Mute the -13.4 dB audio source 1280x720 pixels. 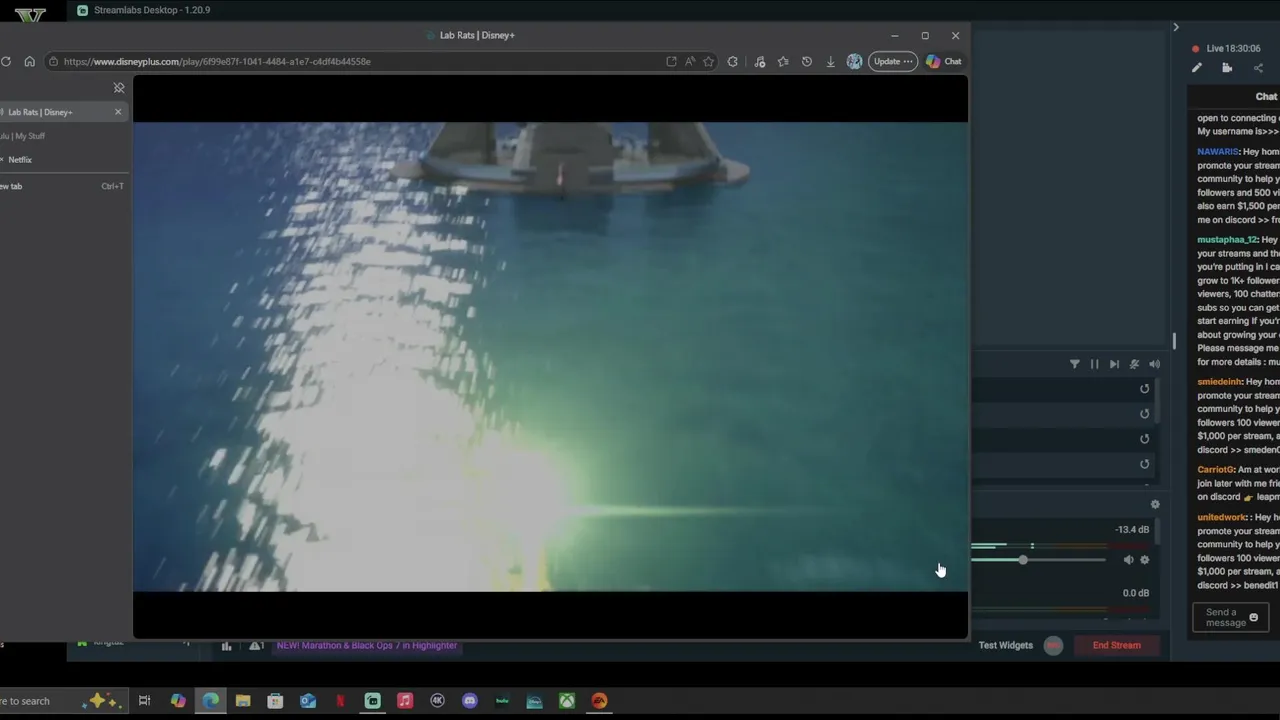tap(1128, 560)
